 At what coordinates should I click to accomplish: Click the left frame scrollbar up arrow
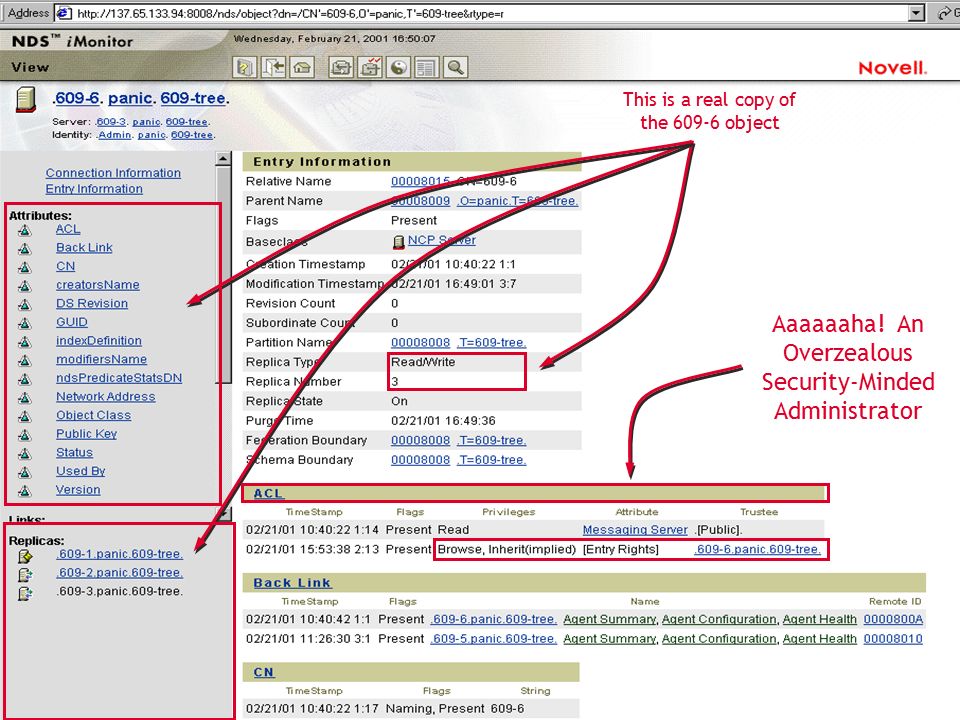point(223,159)
